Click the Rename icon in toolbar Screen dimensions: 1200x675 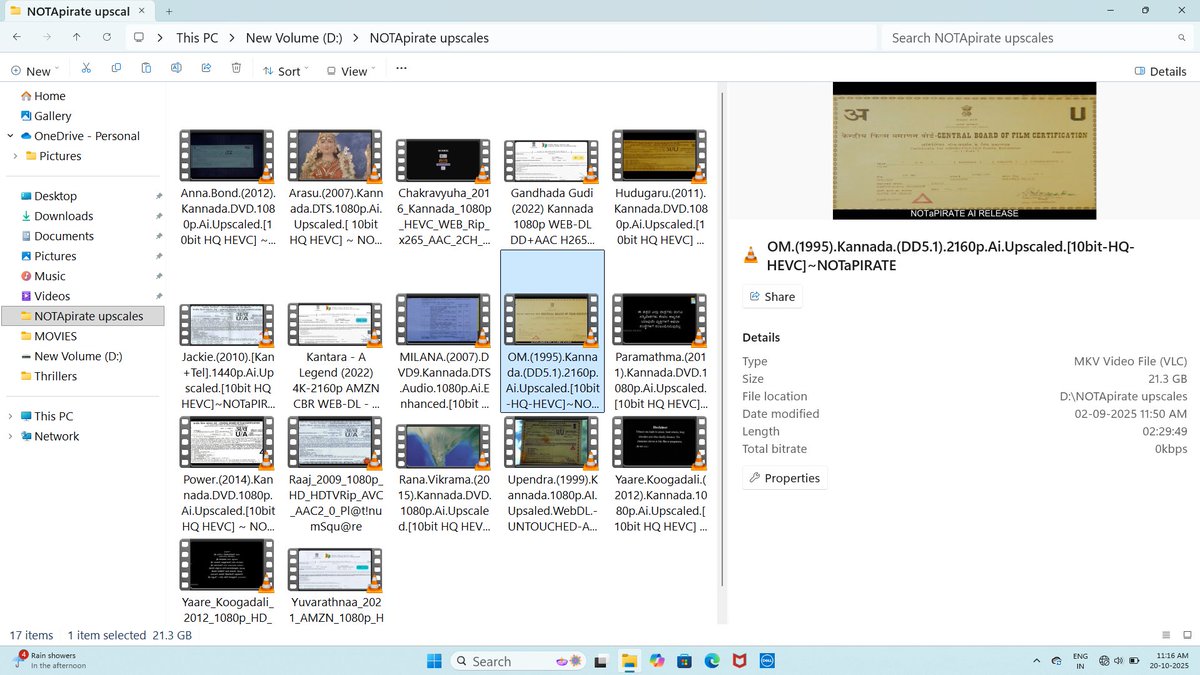tap(176, 69)
